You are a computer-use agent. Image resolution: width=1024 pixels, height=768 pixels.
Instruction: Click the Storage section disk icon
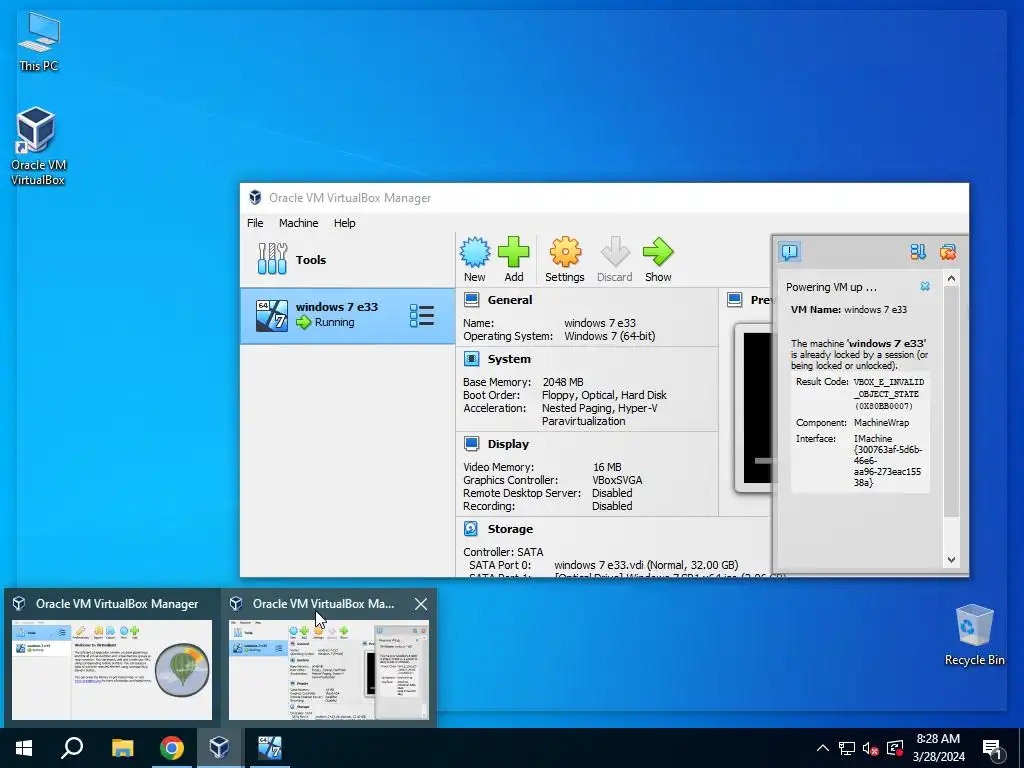[472, 528]
